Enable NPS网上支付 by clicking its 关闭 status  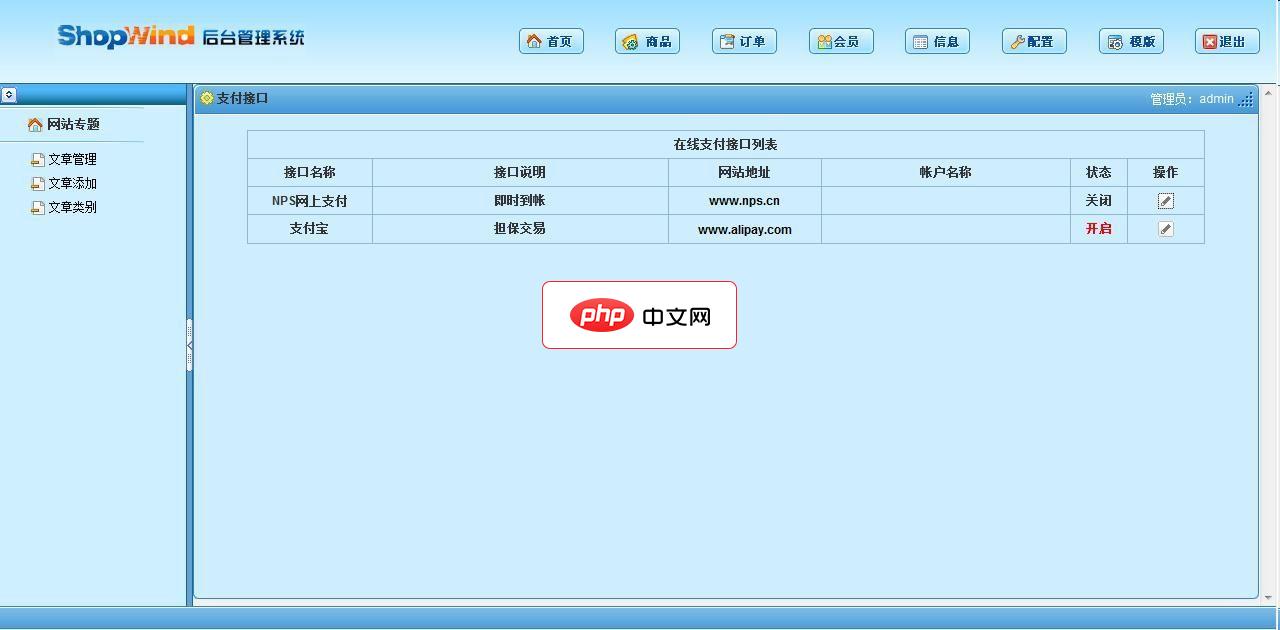pyautogui.click(x=1098, y=200)
